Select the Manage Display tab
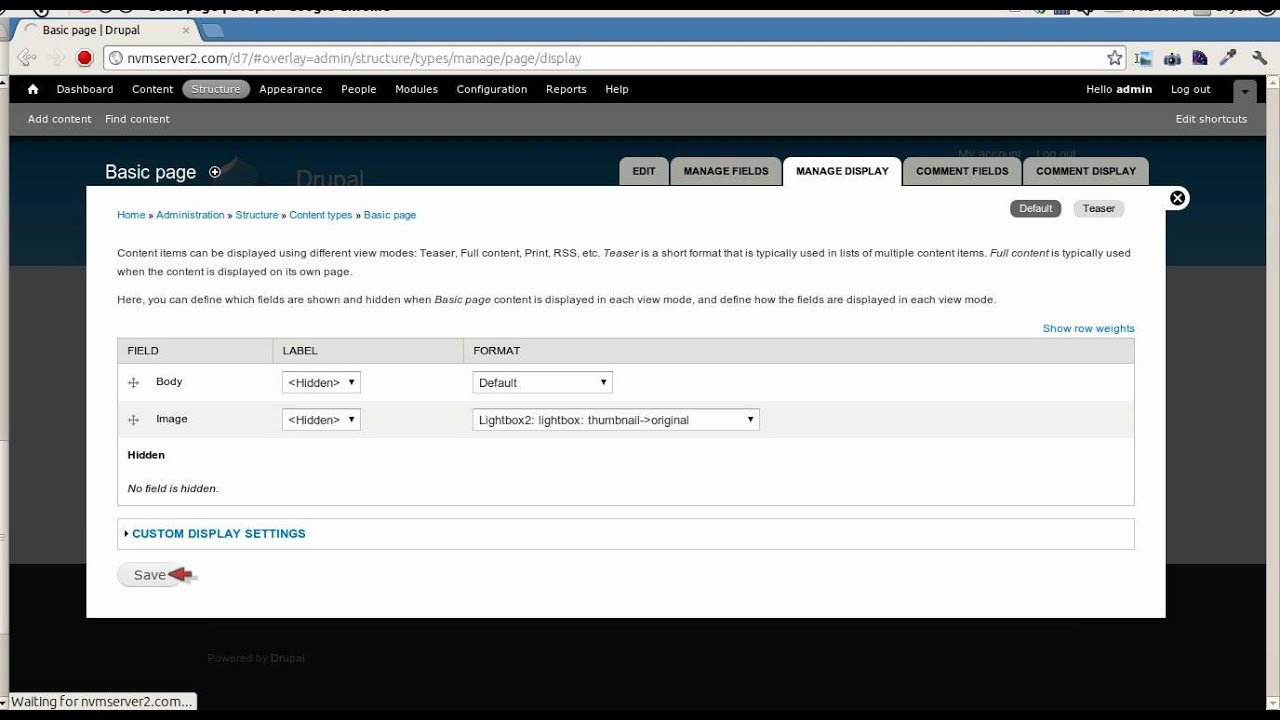 pos(842,171)
